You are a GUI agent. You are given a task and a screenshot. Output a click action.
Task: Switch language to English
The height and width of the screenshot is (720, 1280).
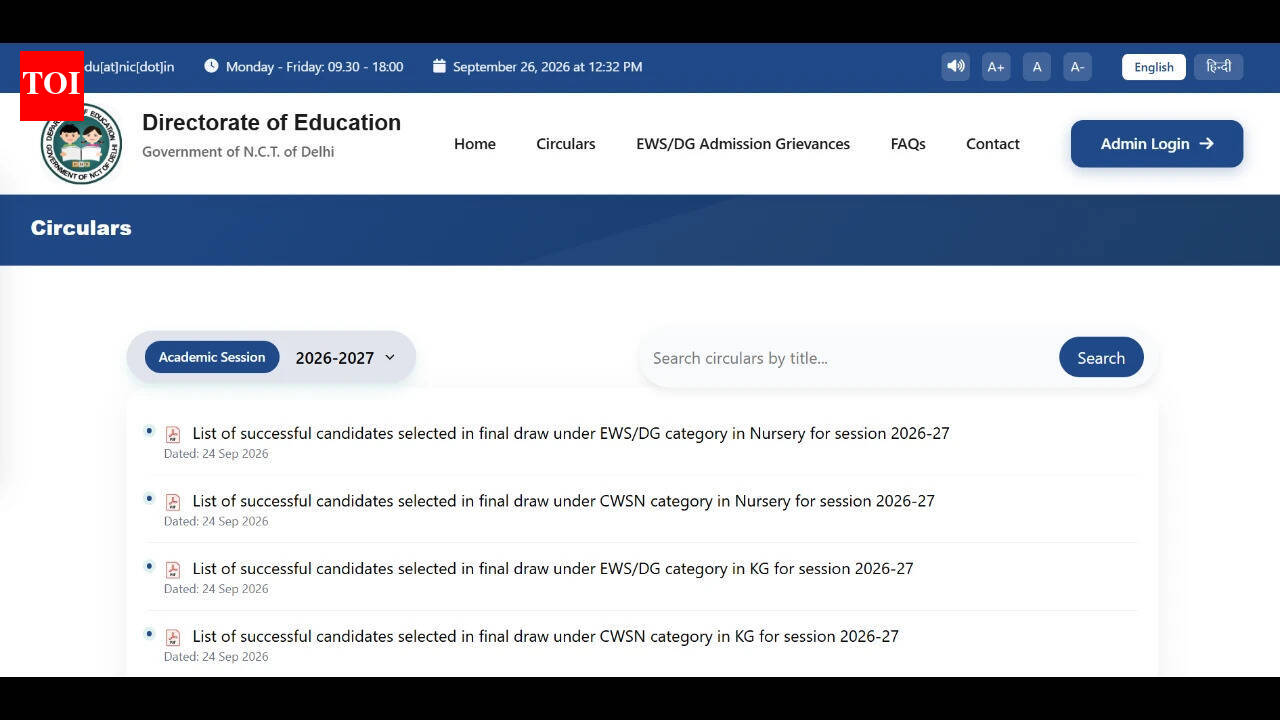1154,67
